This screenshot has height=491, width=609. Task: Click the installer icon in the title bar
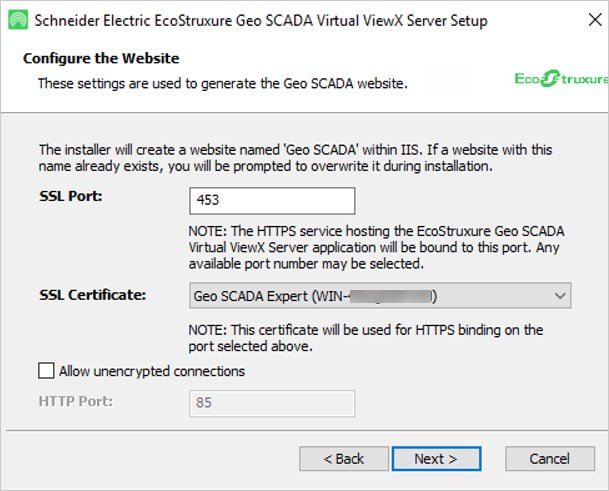click(16, 18)
